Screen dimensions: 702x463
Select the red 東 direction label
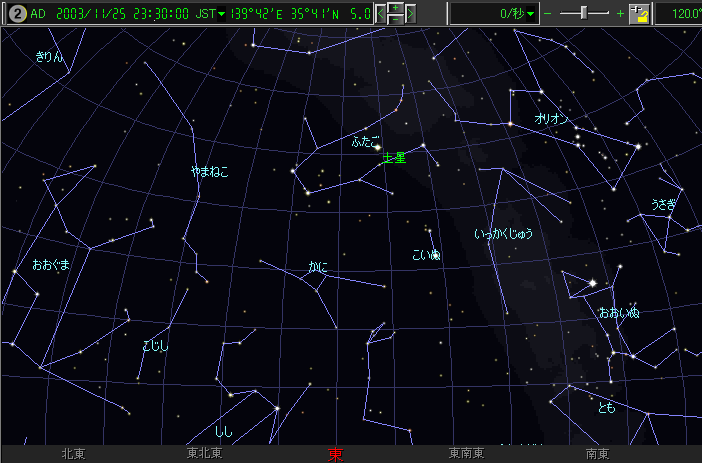(336, 455)
